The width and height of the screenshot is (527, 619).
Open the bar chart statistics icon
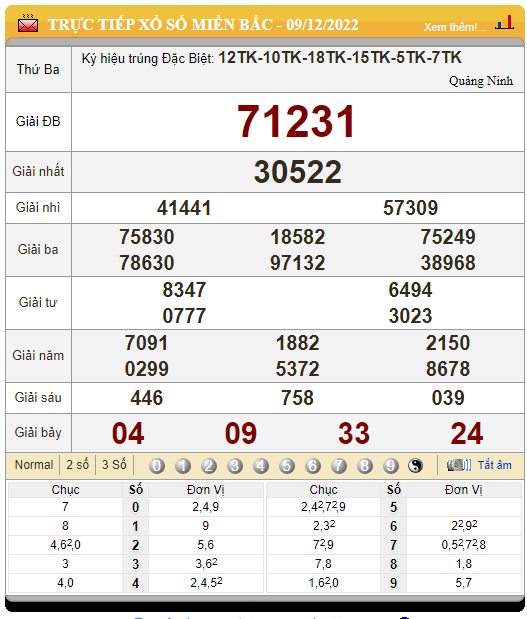[x=504, y=23]
